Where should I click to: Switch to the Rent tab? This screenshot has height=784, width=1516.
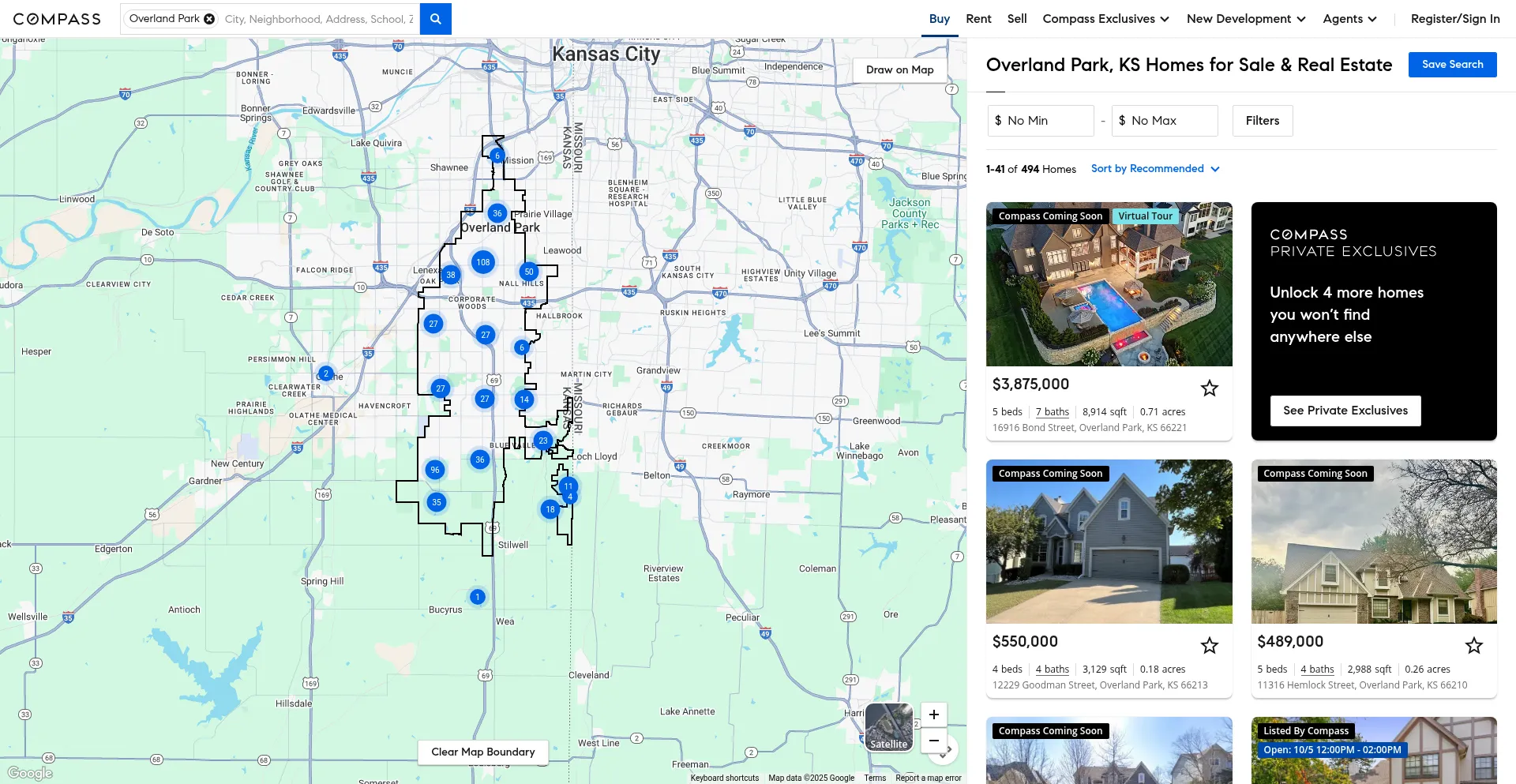[x=978, y=19]
